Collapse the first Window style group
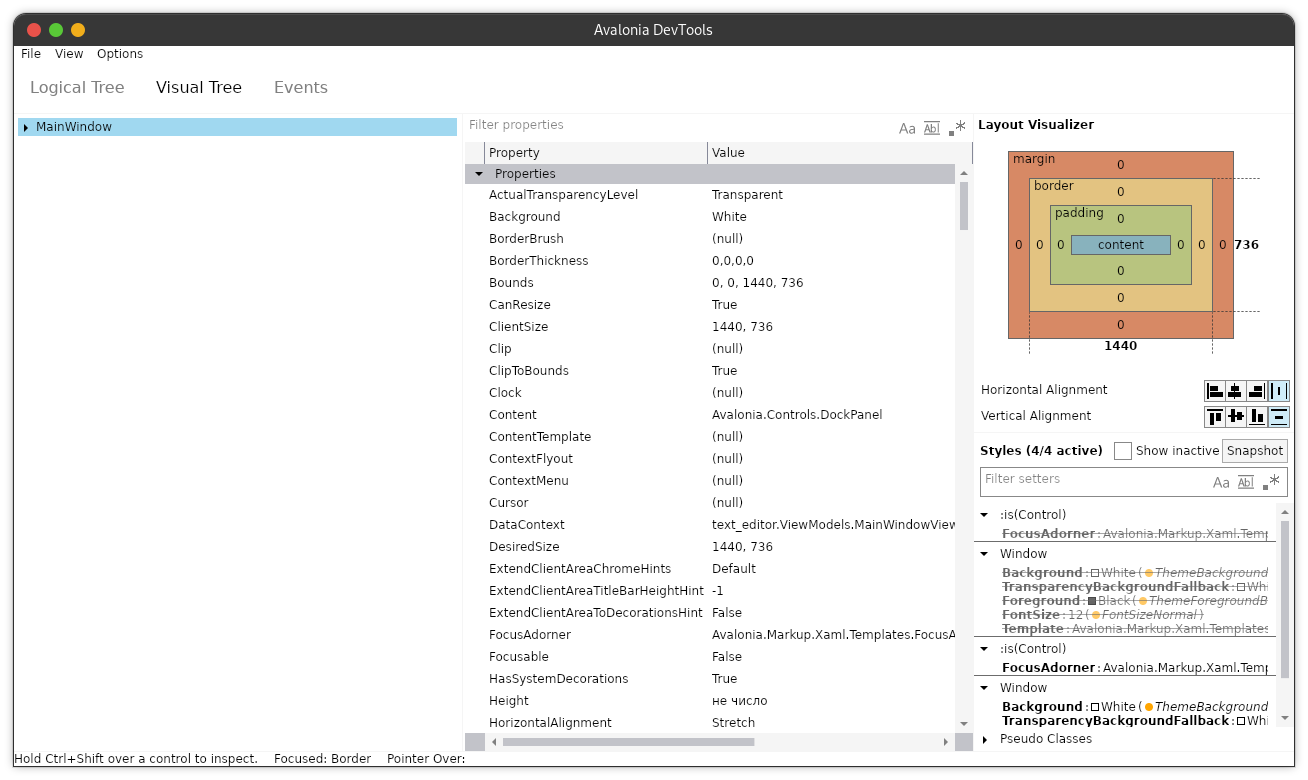The image size is (1308, 780). point(984,553)
